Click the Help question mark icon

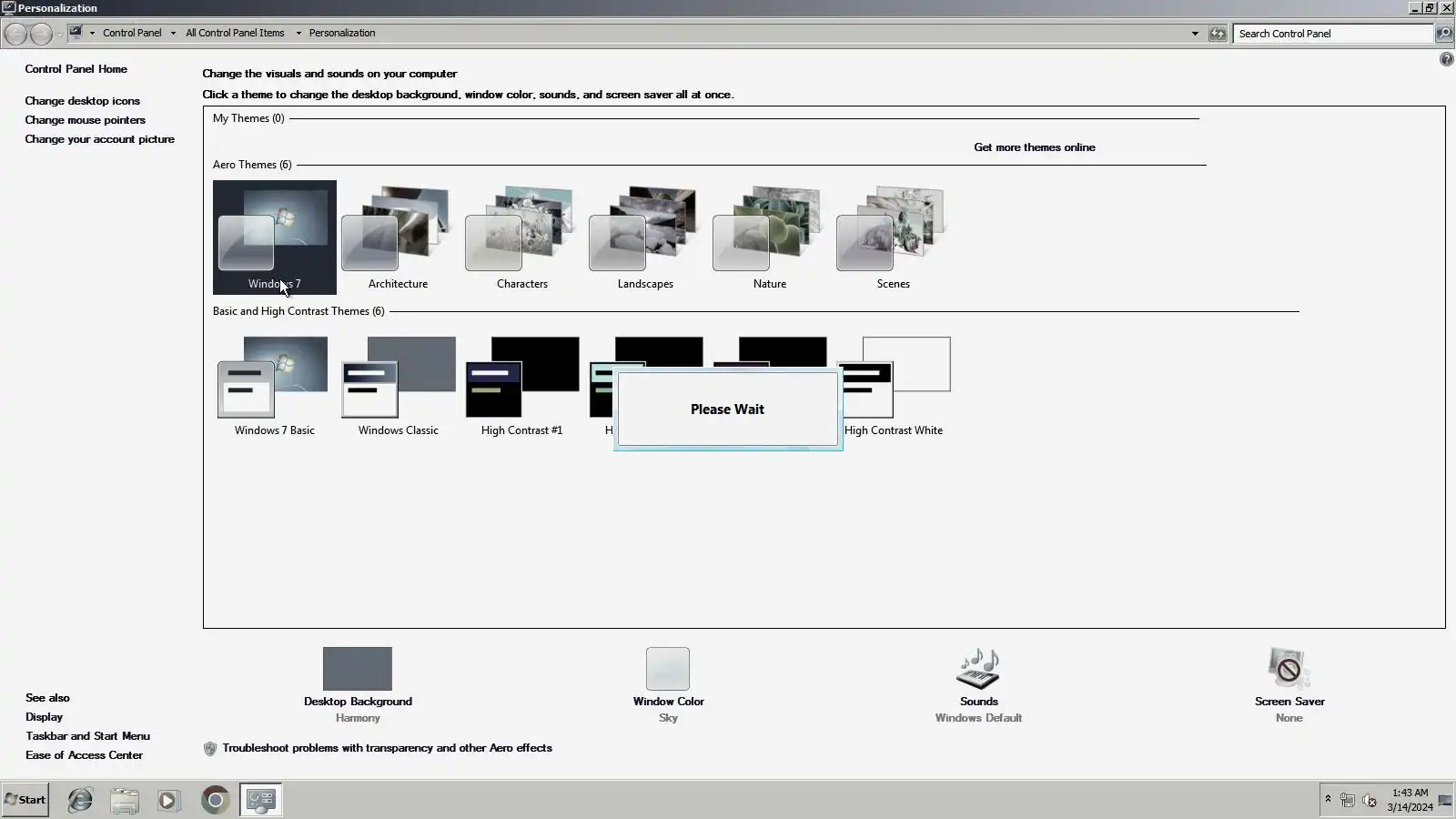click(x=1446, y=59)
